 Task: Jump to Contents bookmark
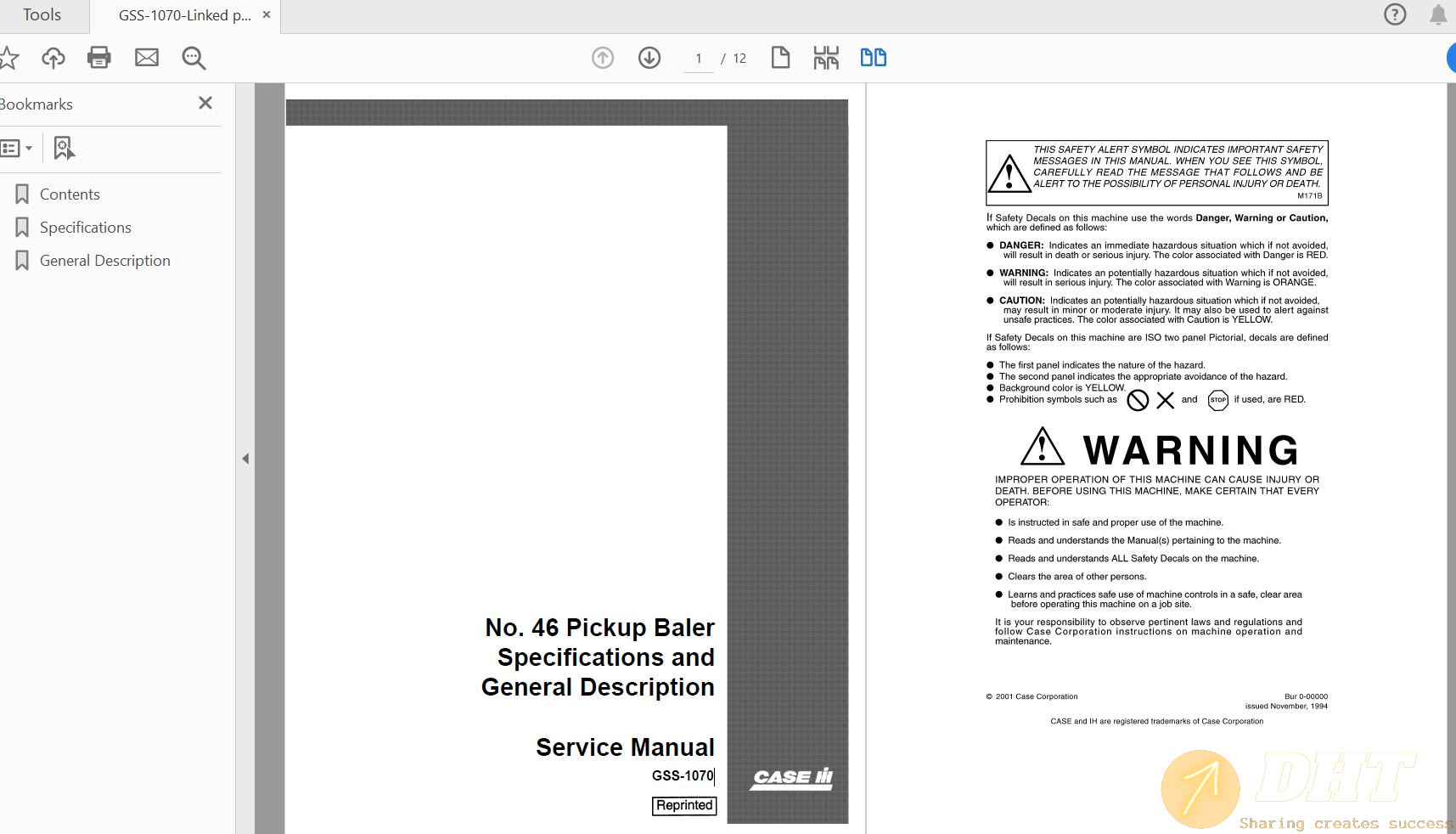[70, 194]
